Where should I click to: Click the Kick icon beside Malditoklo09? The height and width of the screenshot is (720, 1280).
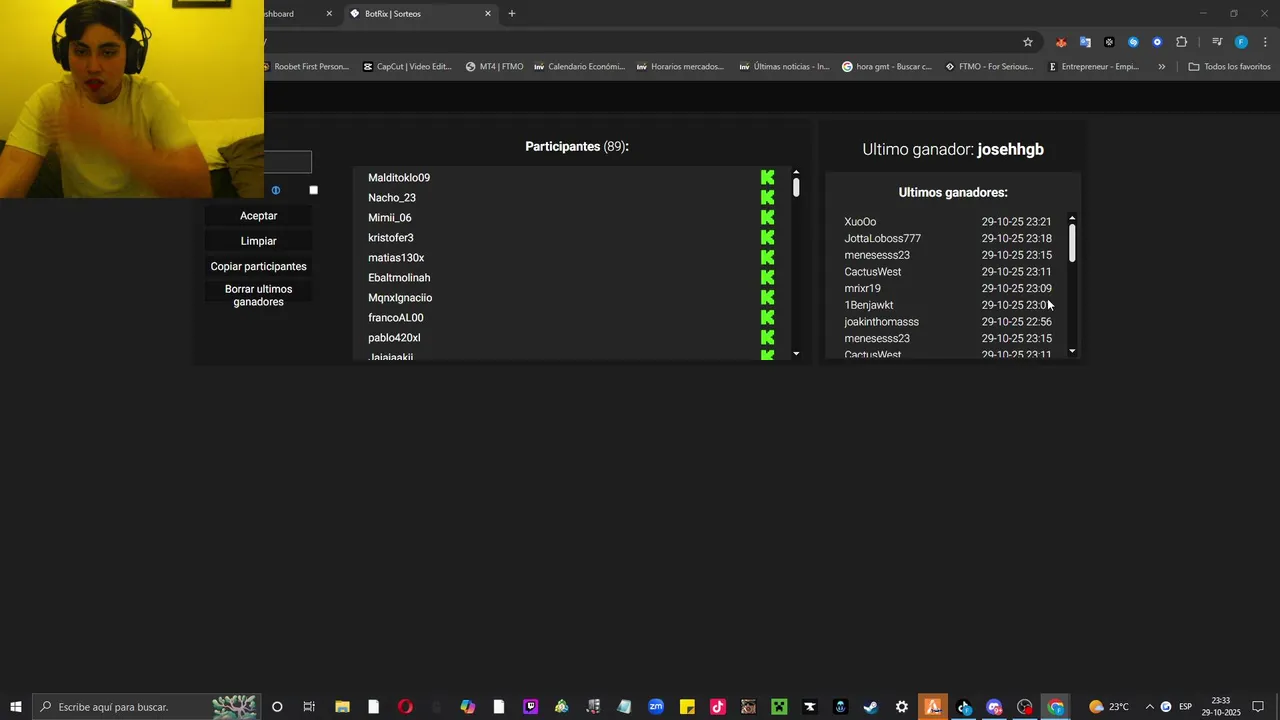coord(767,178)
